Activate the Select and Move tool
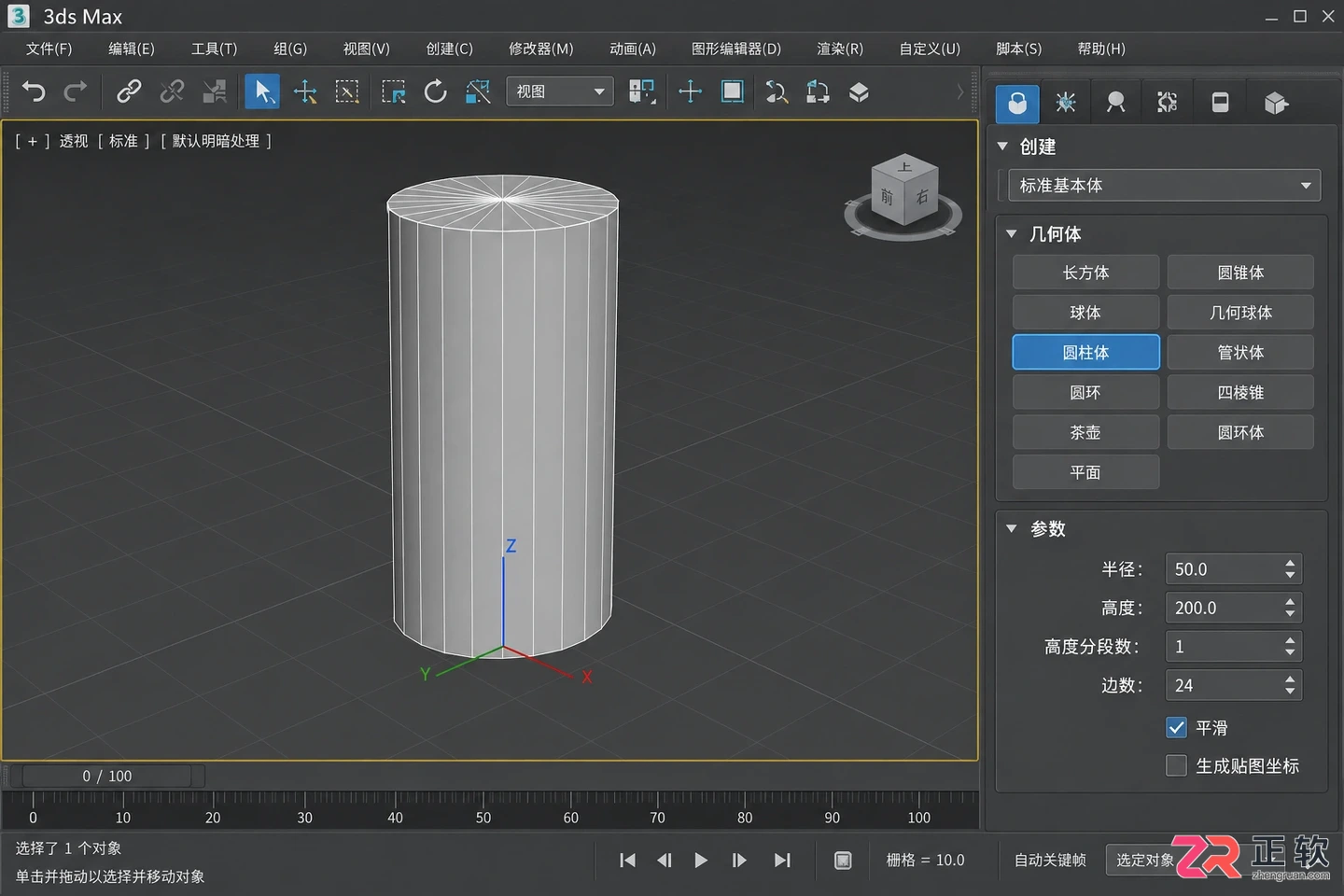Screen dimensions: 1344x896 305,91
